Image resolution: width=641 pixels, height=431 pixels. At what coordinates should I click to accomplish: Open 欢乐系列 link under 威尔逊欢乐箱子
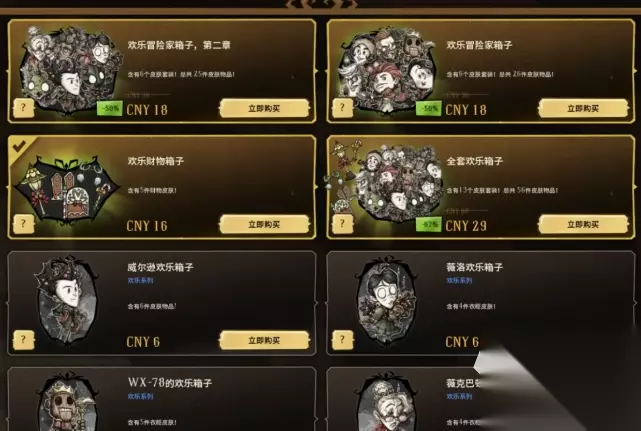[140, 281]
